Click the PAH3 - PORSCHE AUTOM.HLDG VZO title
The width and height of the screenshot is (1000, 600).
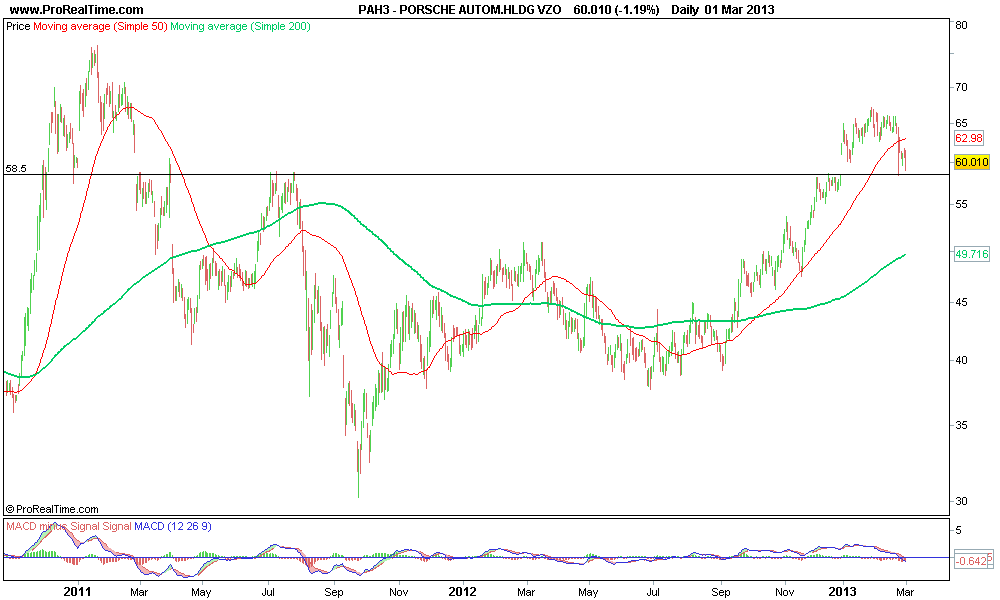click(x=460, y=10)
